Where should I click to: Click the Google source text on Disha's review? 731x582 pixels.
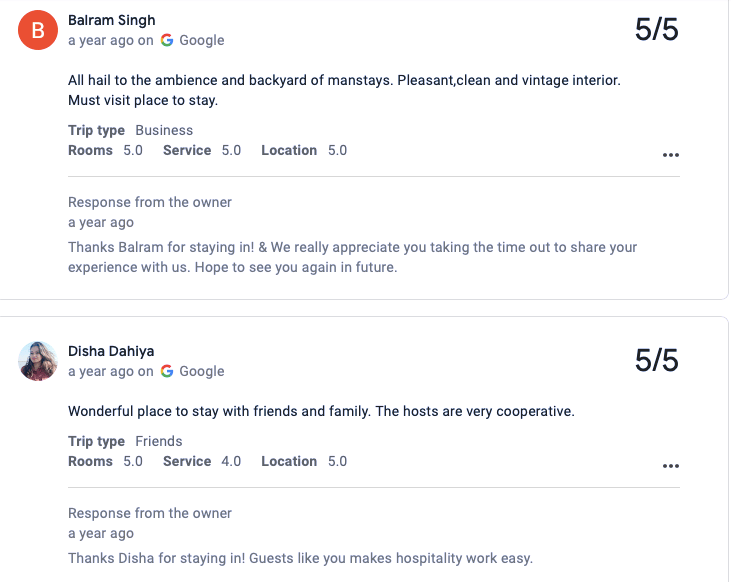[x=202, y=372]
